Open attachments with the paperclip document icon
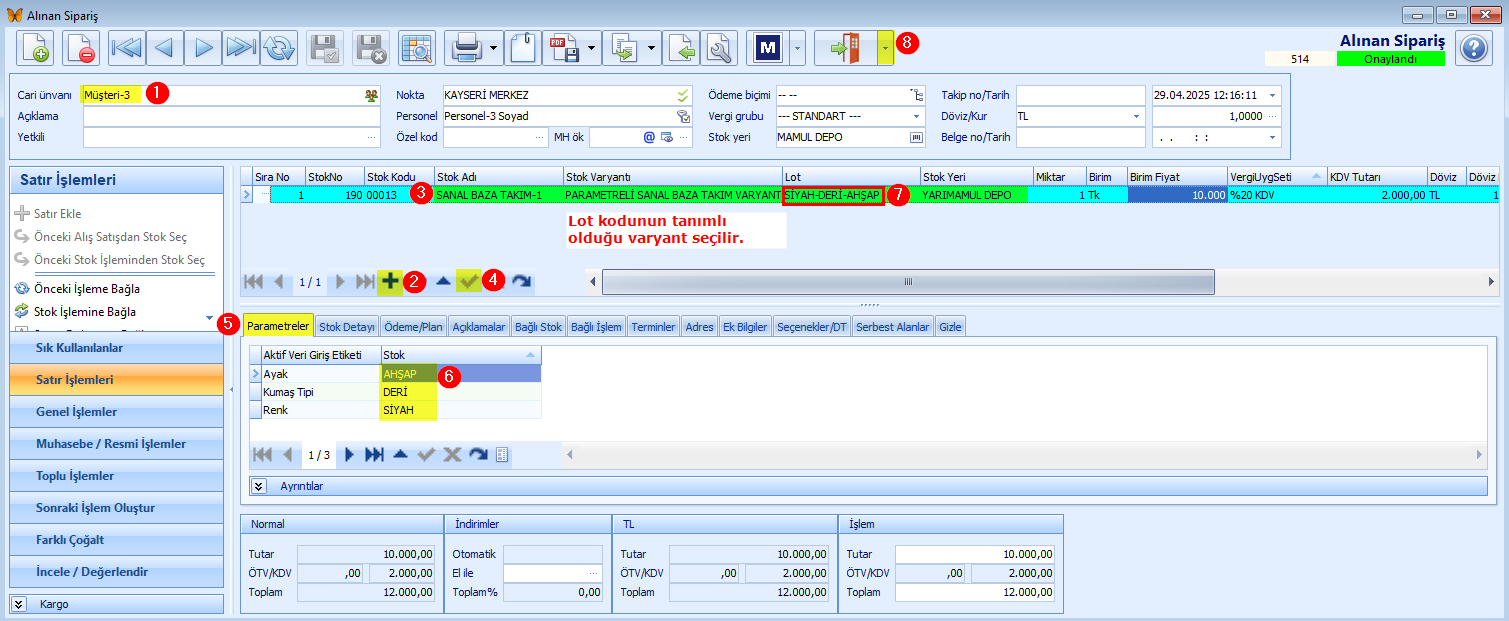This screenshot has height=621, width=1509. point(523,48)
